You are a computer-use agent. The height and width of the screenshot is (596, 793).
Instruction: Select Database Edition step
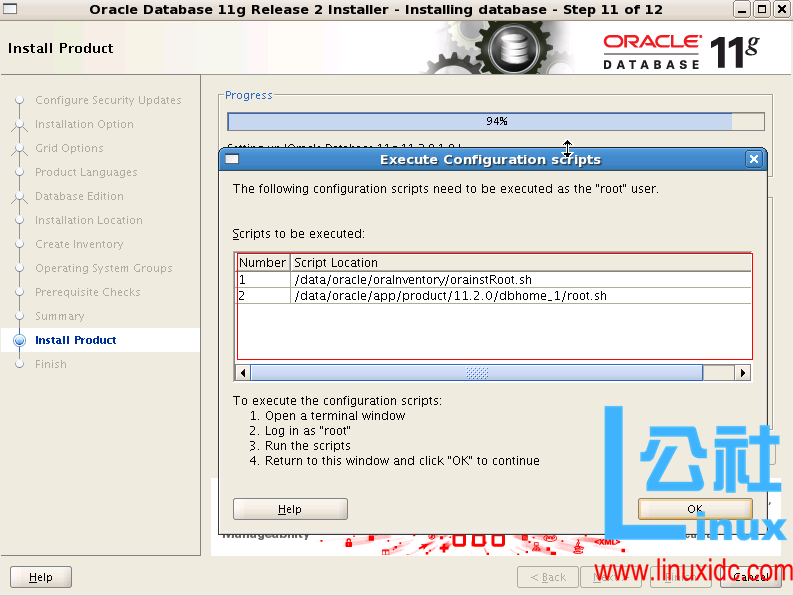tap(79, 196)
